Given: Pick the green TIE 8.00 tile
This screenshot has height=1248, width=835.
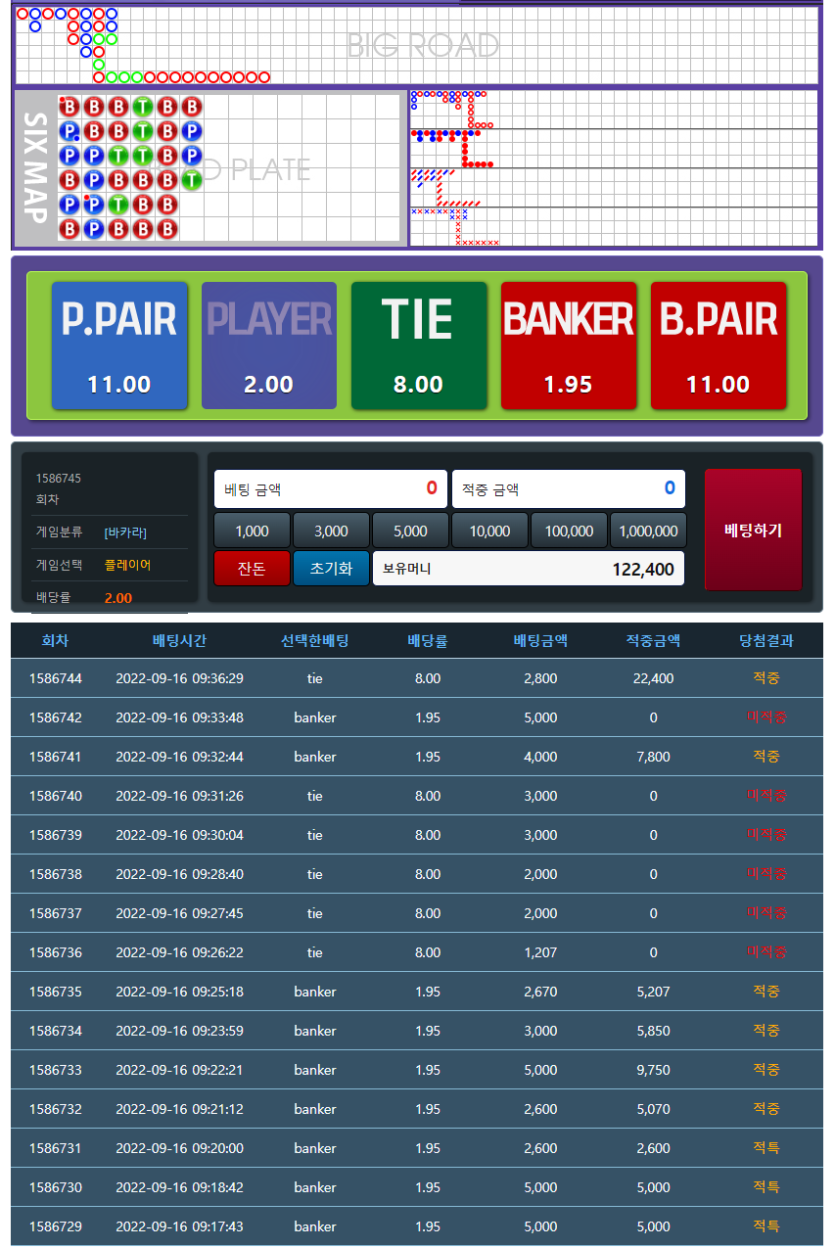Looking at the screenshot, I should tap(418, 345).
